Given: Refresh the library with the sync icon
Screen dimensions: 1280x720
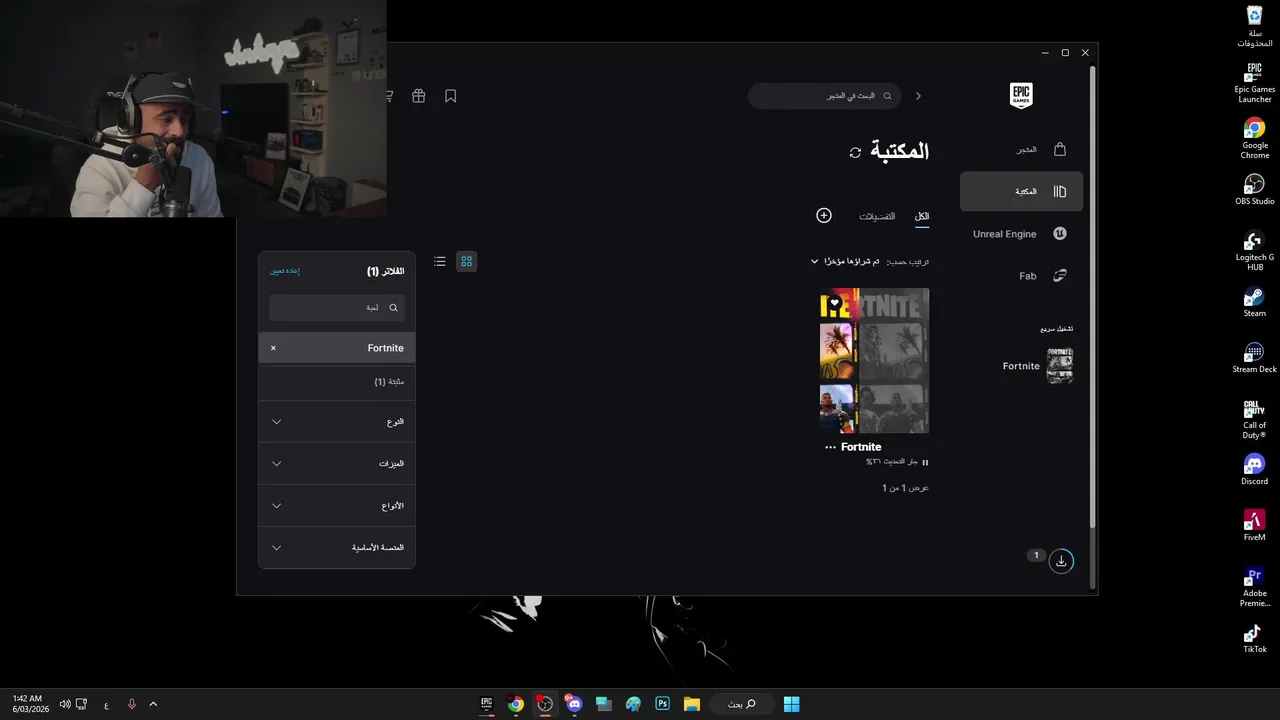Looking at the screenshot, I should point(855,152).
